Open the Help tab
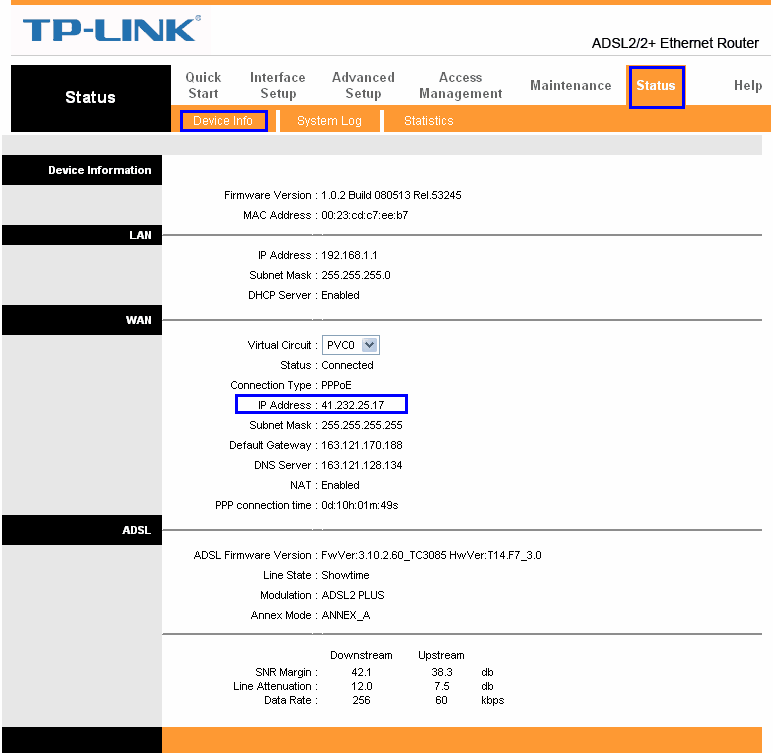Viewport: 773px width, 753px height. tap(748, 85)
